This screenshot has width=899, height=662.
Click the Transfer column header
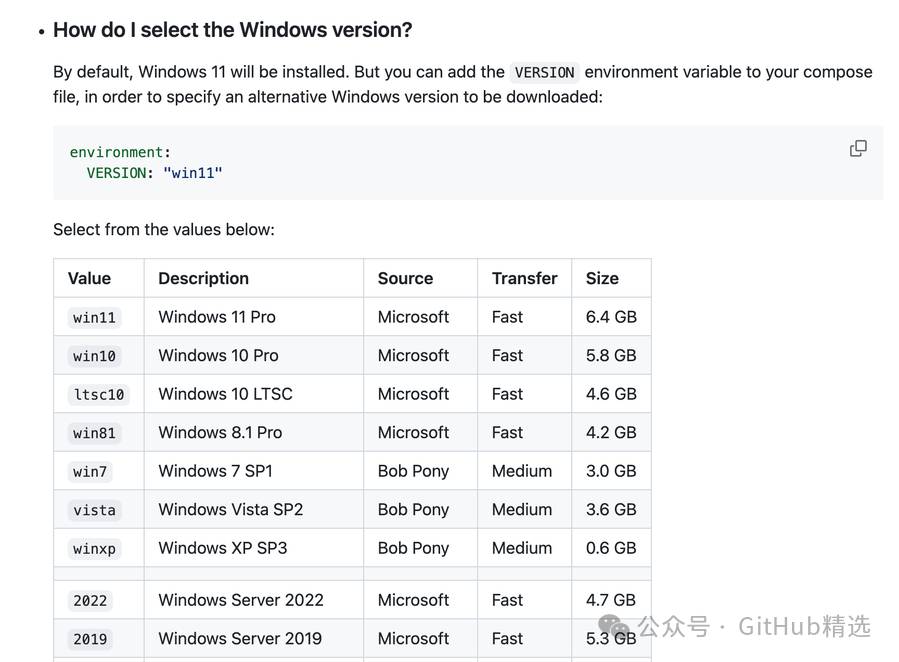click(525, 278)
